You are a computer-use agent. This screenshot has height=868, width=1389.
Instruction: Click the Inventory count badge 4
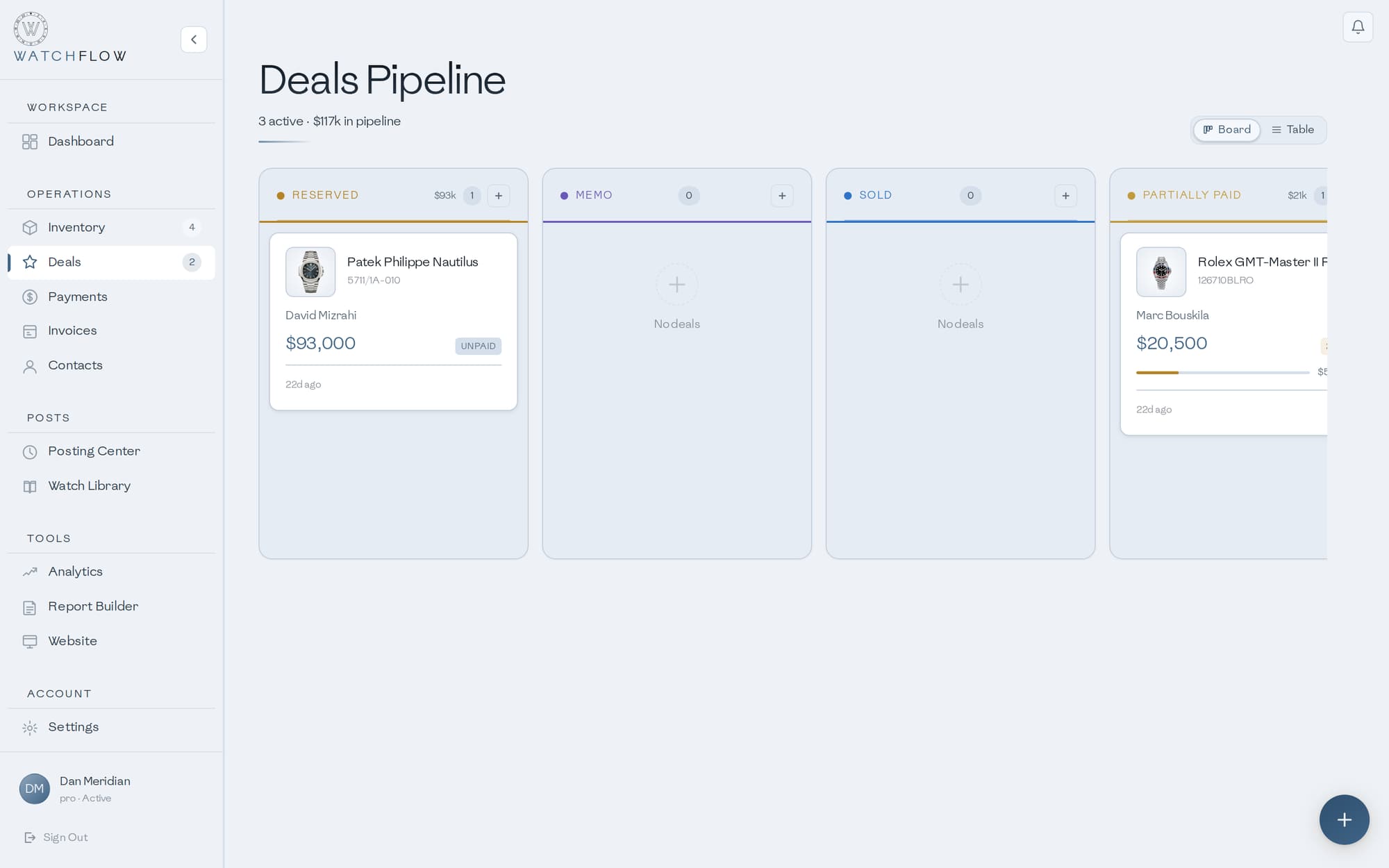tap(192, 228)
